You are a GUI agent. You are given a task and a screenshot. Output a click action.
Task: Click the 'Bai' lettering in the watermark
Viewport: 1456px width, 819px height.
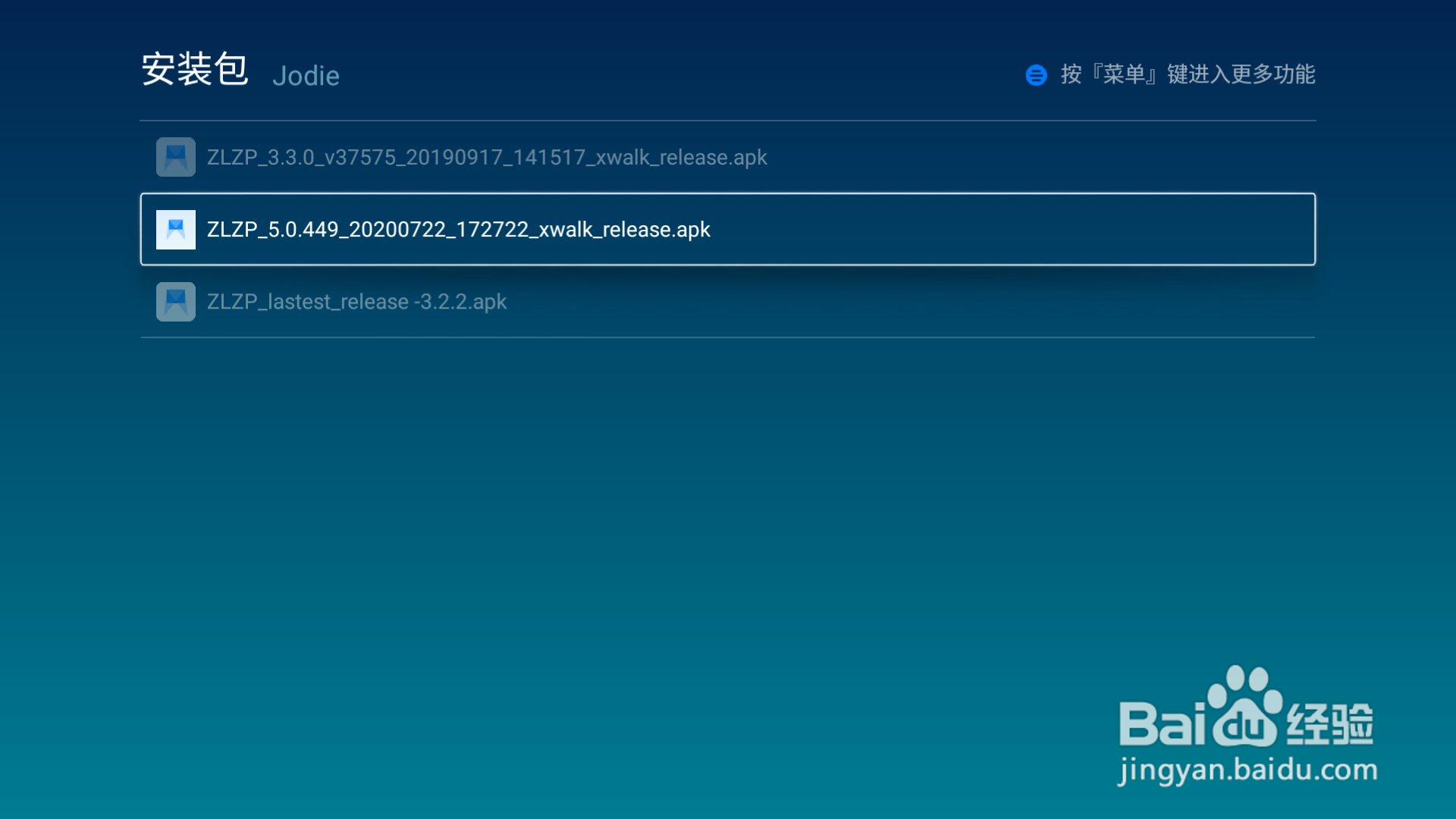tap(1162, 724)
